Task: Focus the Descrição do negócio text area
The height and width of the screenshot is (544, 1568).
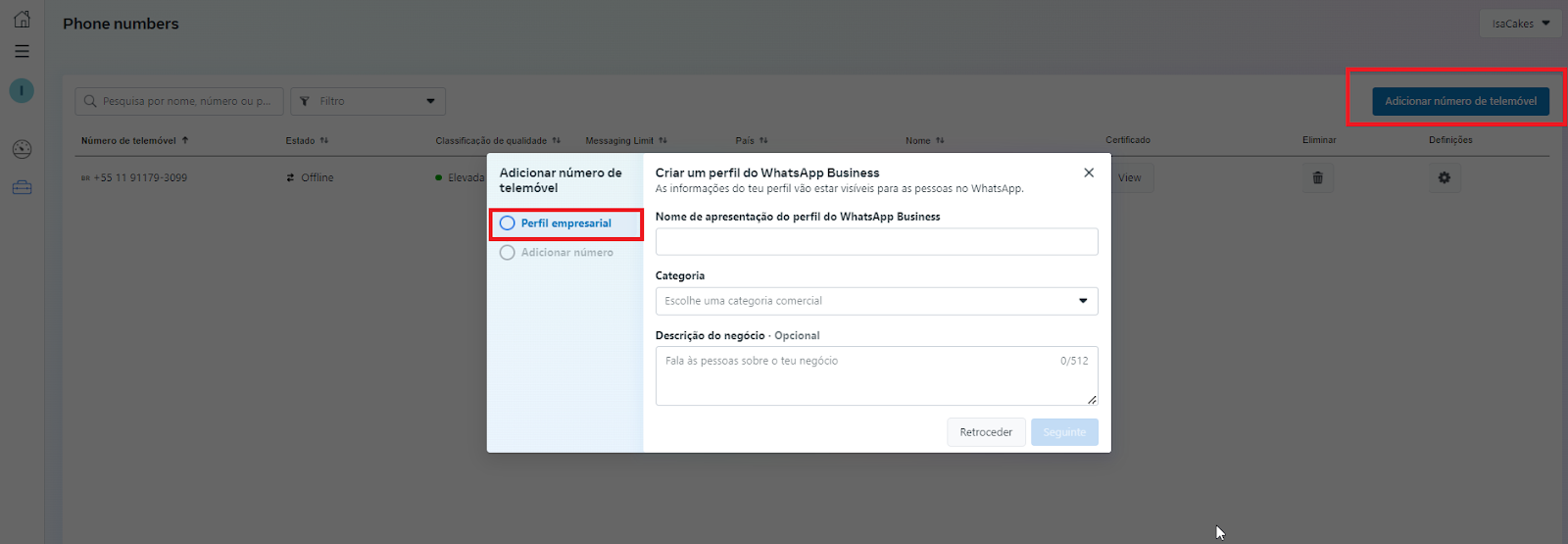Action: click(876, 375)
